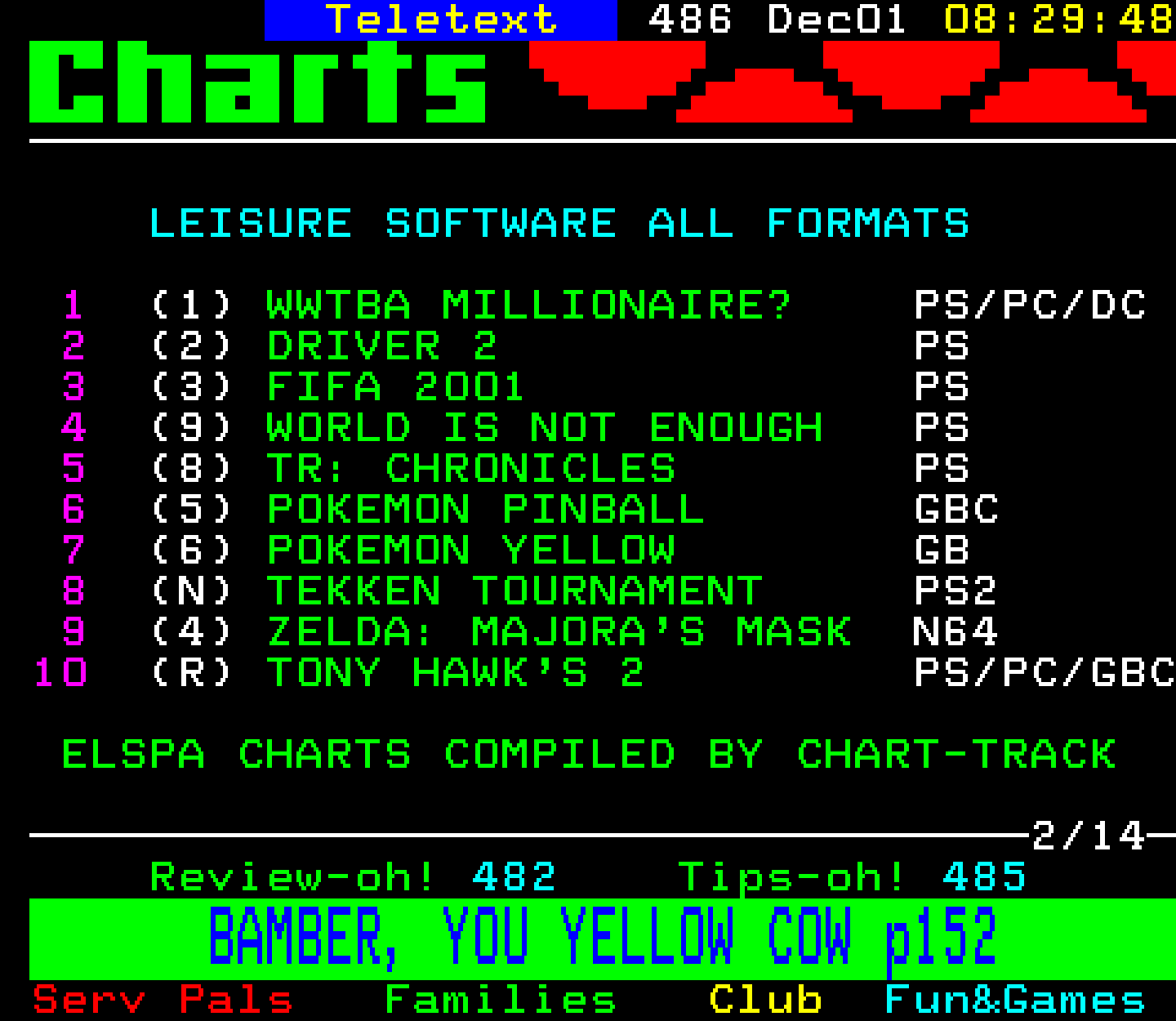Click PS/PC/GBC format for Tony Hawk's 2
The image size is (1176, 1021).
point(1045,673)
